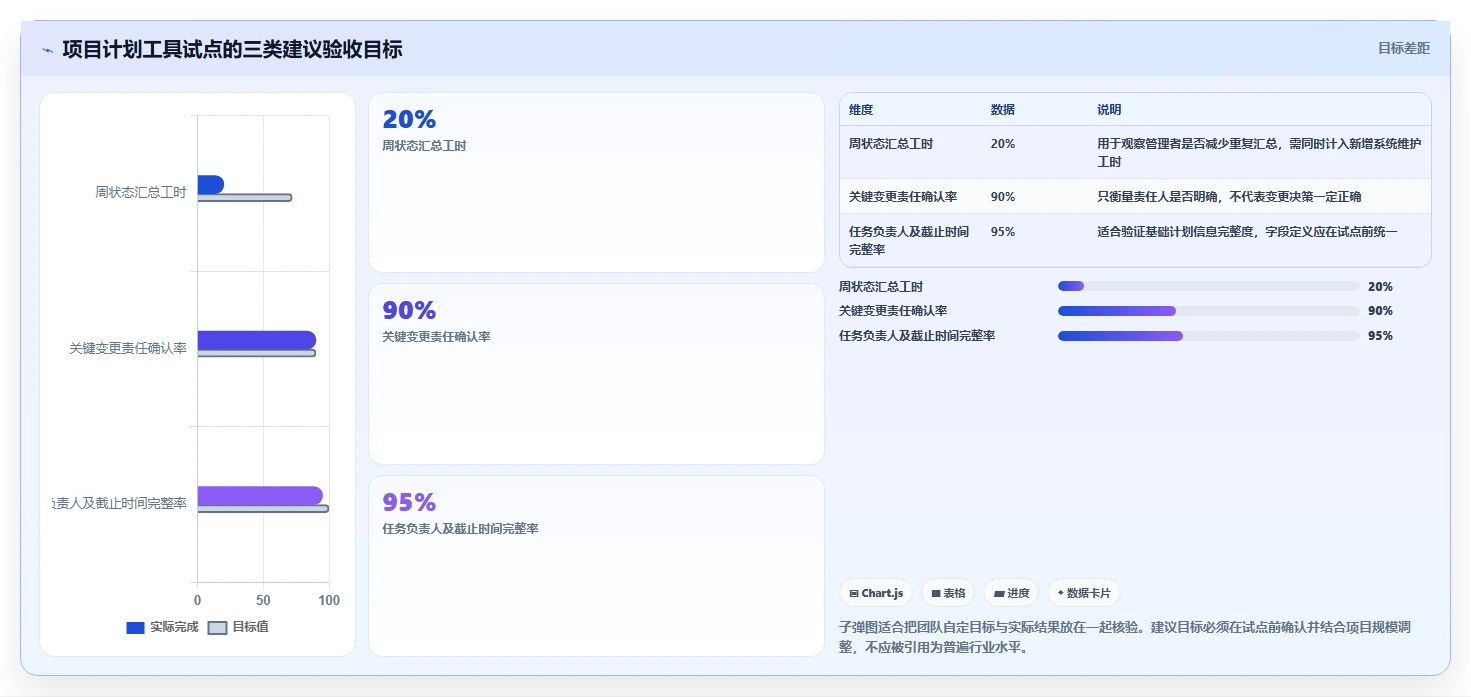Click the 90% value beside the progress bar
The height and width of the screenshot is (697, 1471).
tap(1380, 311)
